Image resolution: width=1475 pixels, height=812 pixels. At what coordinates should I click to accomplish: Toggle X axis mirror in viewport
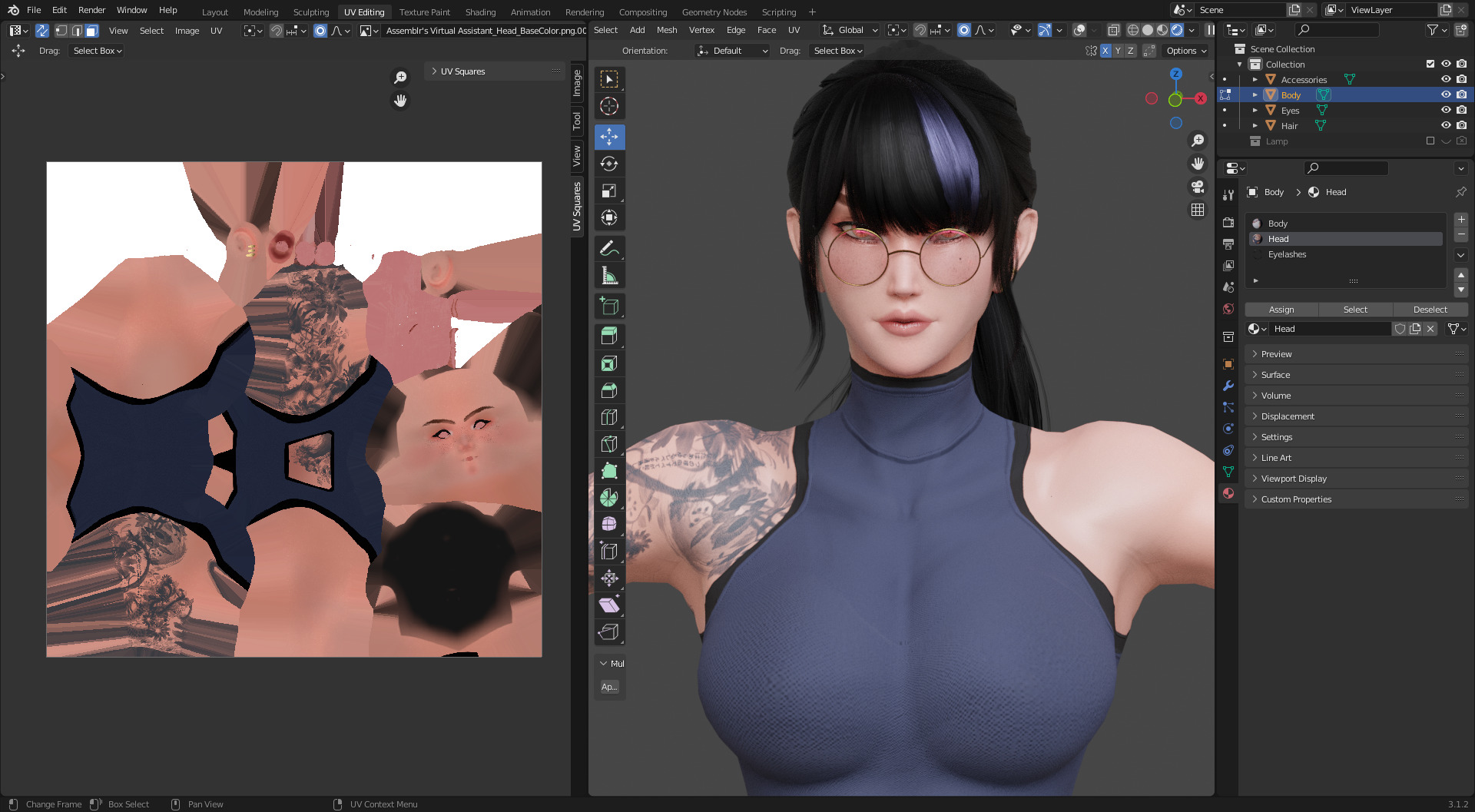coord(1105,51)
